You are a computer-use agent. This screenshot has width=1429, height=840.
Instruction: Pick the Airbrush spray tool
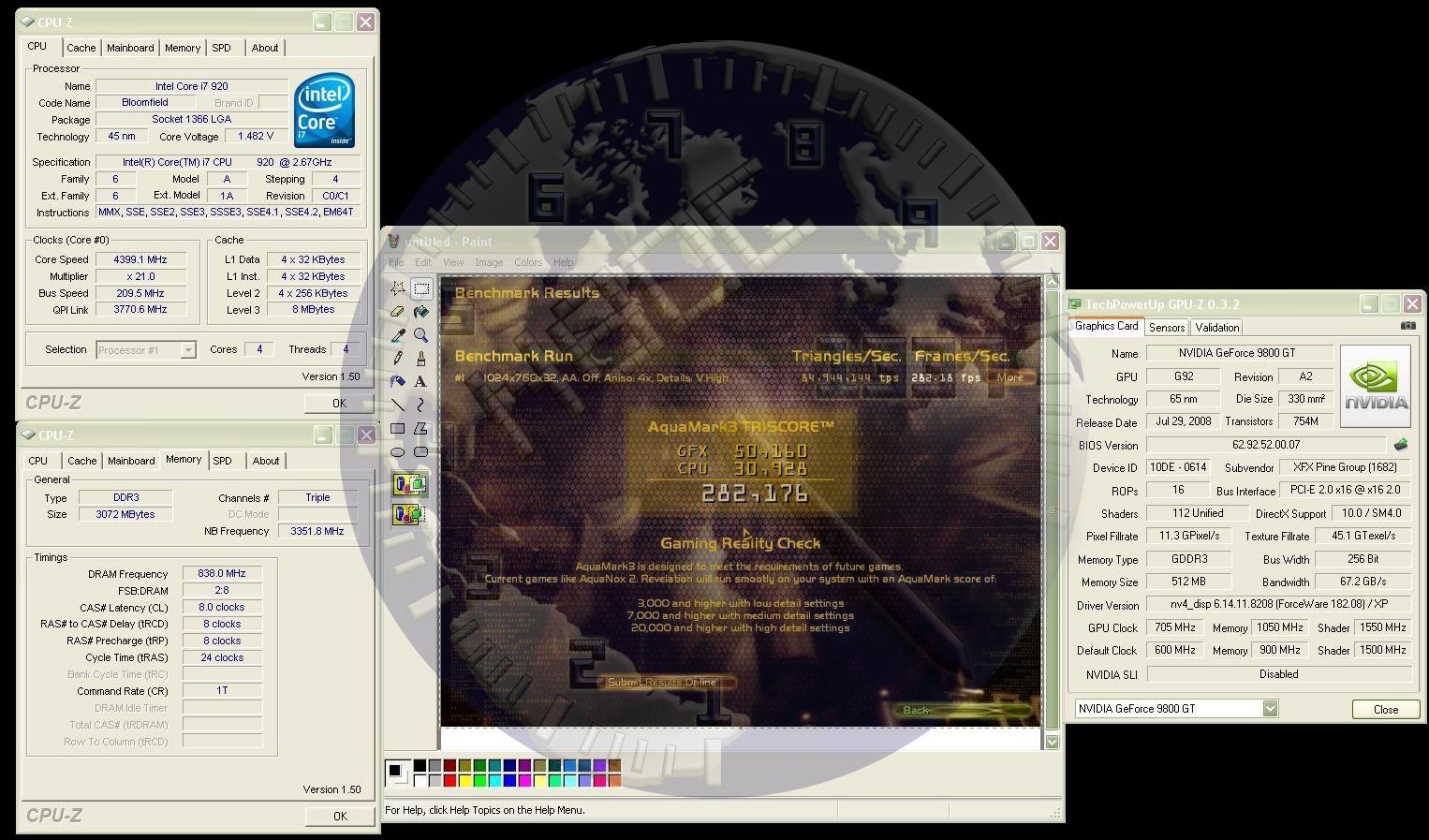click(x=398, y=382)
